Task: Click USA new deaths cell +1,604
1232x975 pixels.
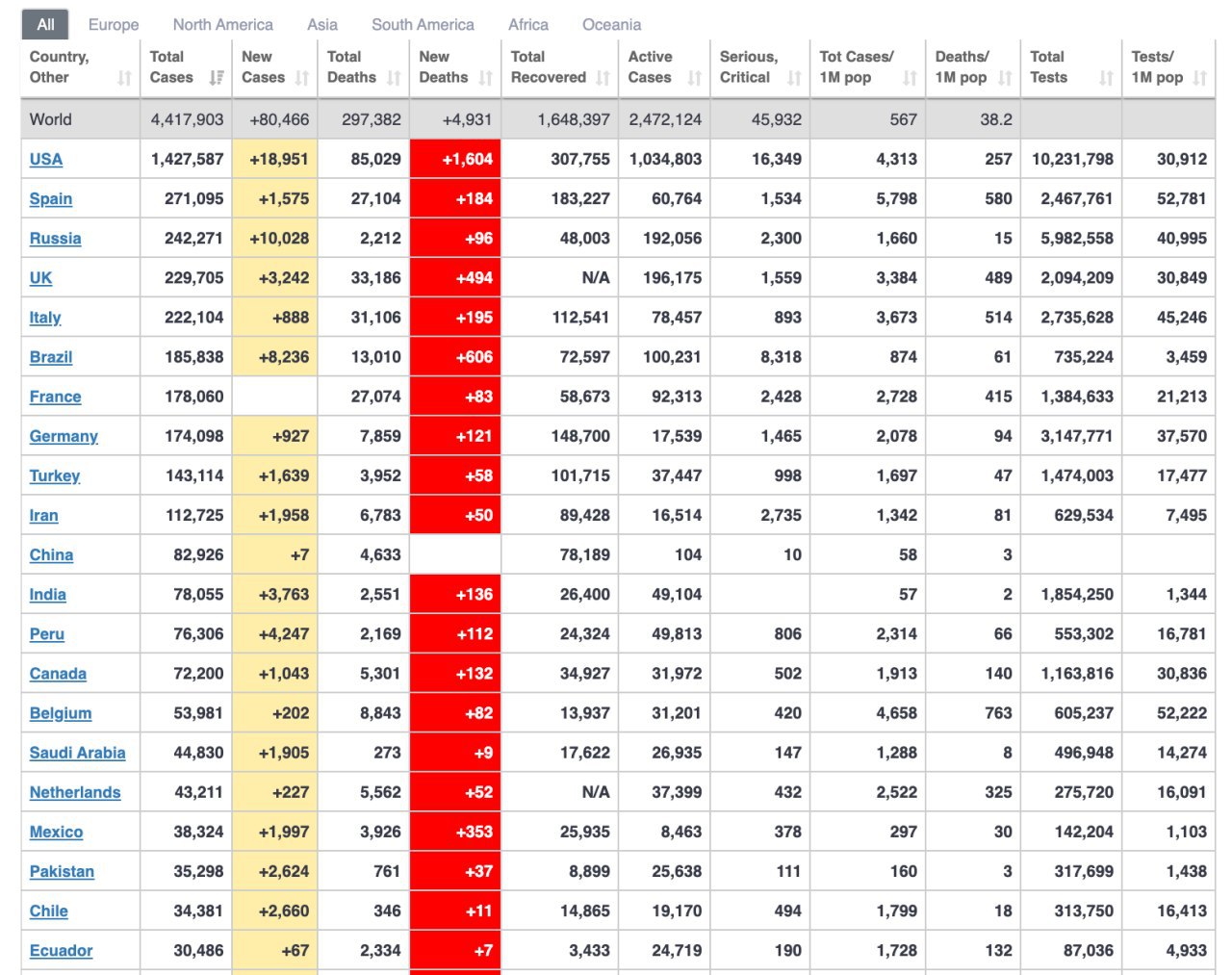Action: tap(455, 160)
